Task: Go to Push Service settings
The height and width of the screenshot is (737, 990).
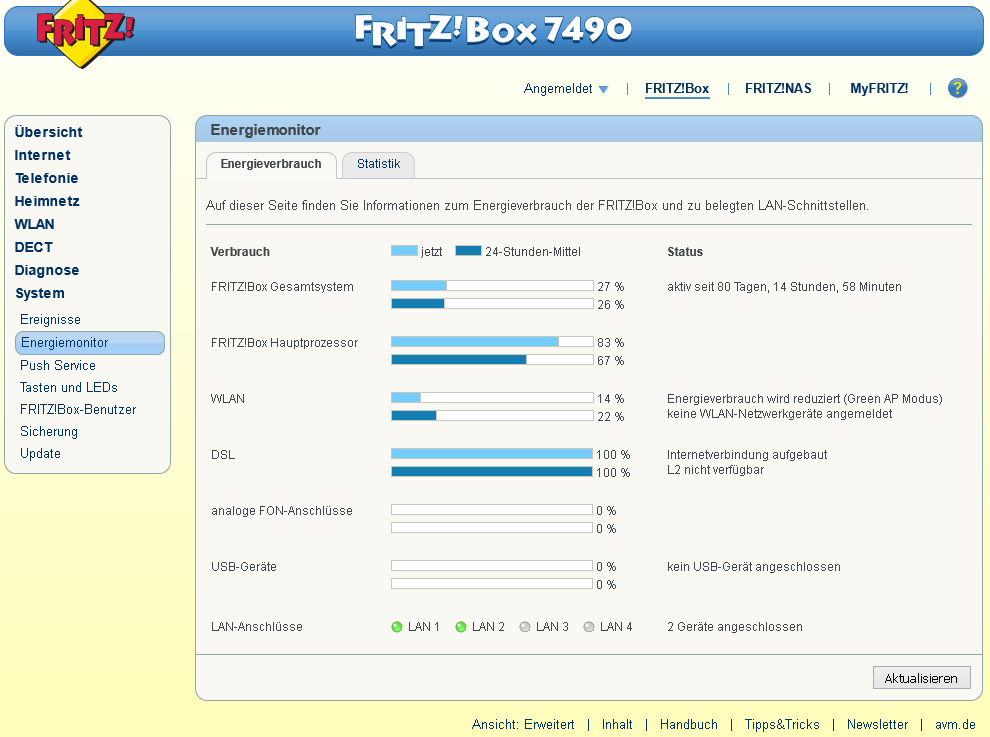Action: (x=58, y=366)
